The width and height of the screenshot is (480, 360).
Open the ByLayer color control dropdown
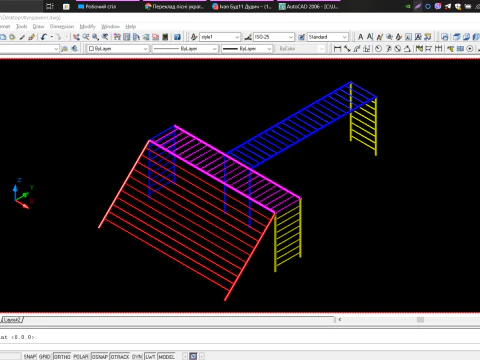[118, 49]
